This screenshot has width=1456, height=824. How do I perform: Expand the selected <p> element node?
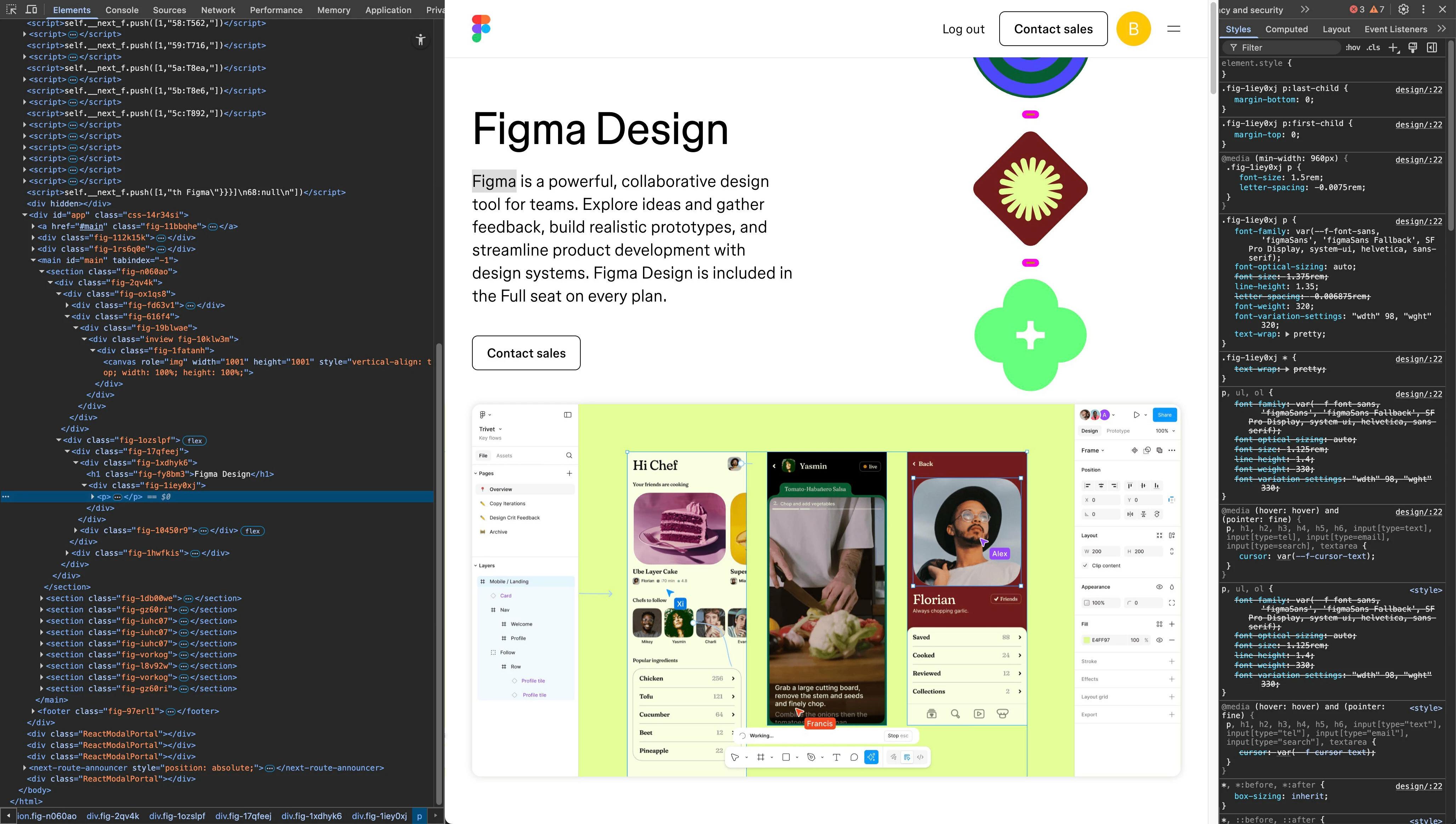pyautogui.click(x=92, y=497)
